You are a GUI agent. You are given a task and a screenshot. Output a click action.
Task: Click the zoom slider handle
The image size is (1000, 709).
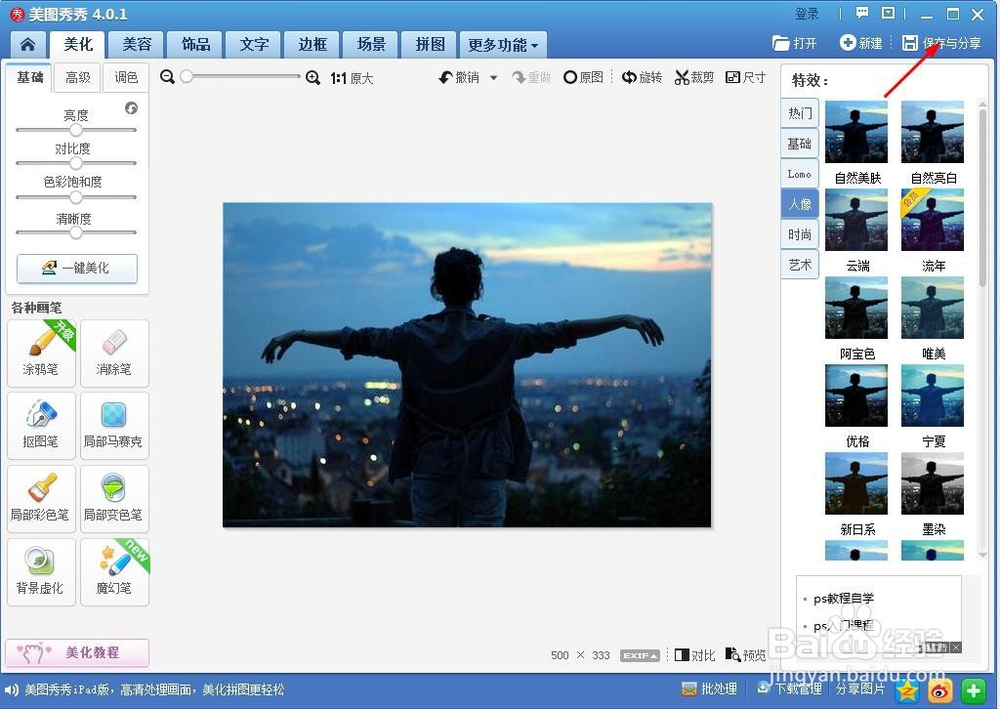(x=187, y=77)
